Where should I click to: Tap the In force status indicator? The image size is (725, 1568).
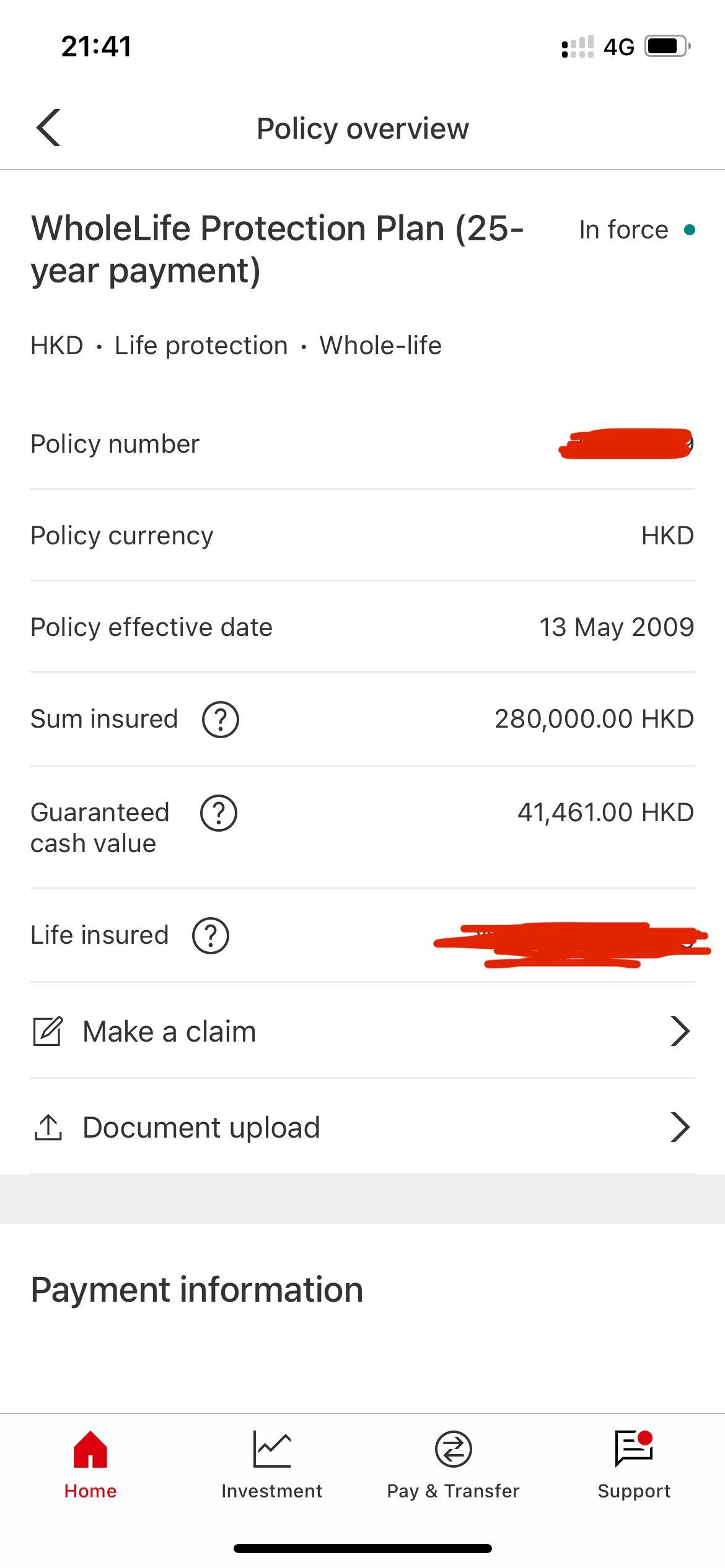[637, 230]
